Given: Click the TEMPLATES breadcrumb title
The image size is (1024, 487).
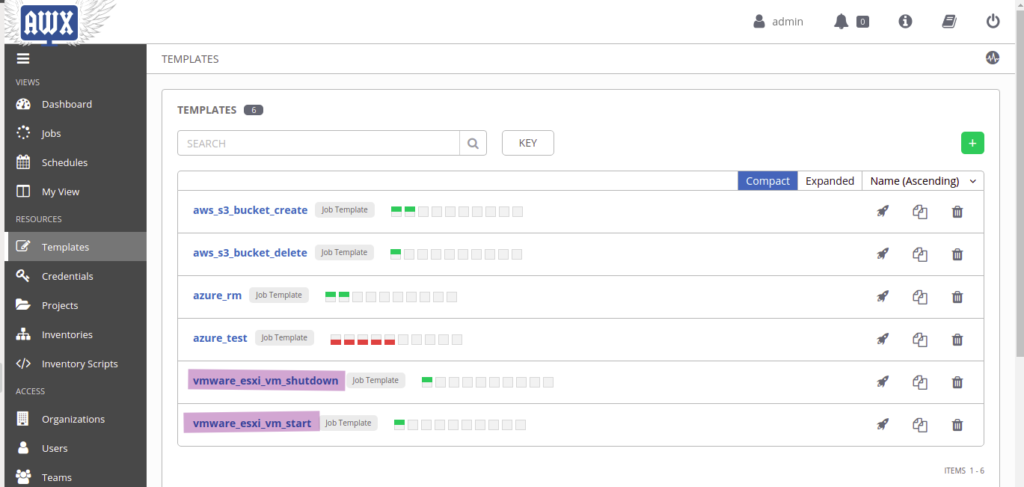Looking at the screenshot, I should pos(190,59).
